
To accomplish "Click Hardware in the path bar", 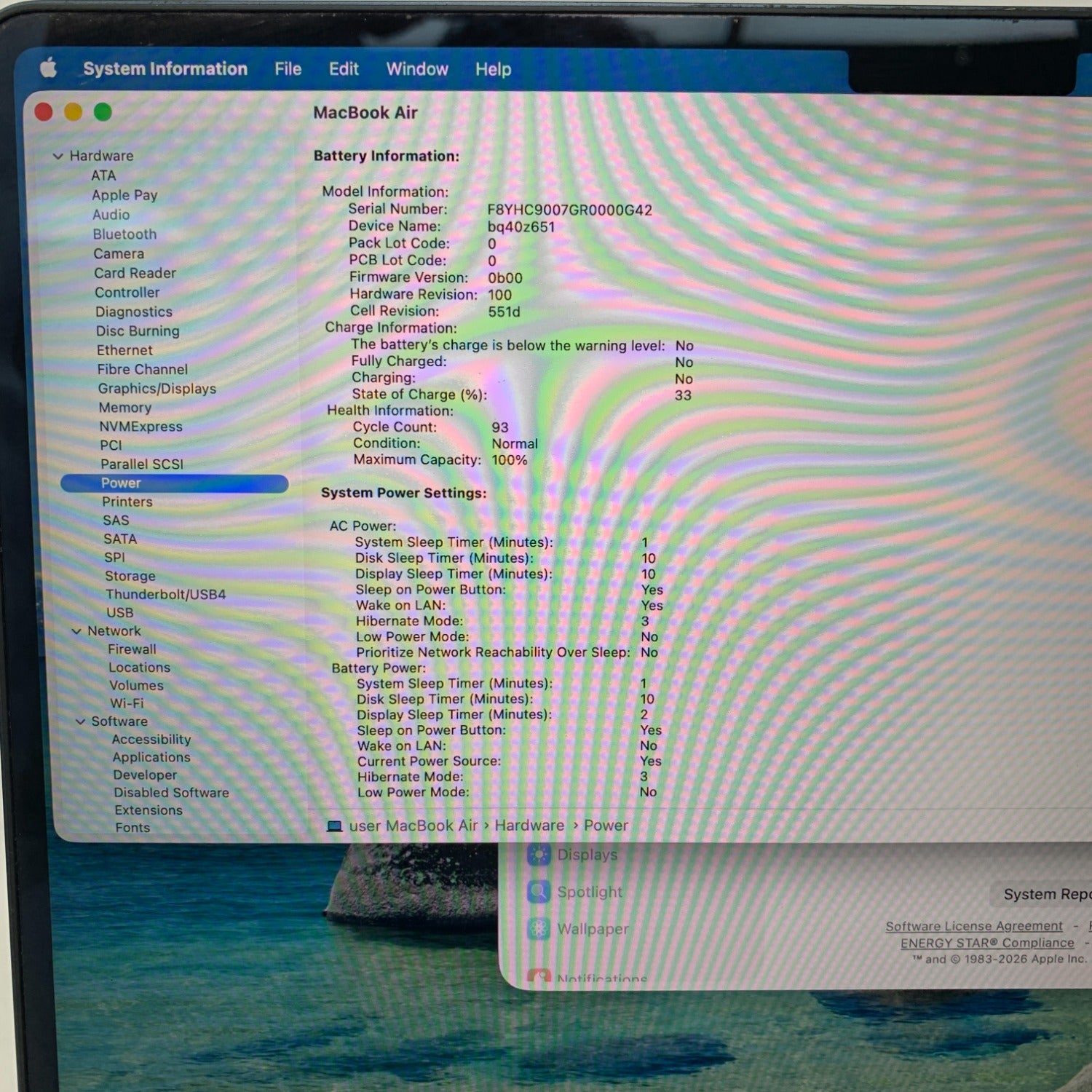I will pos(529,826).
